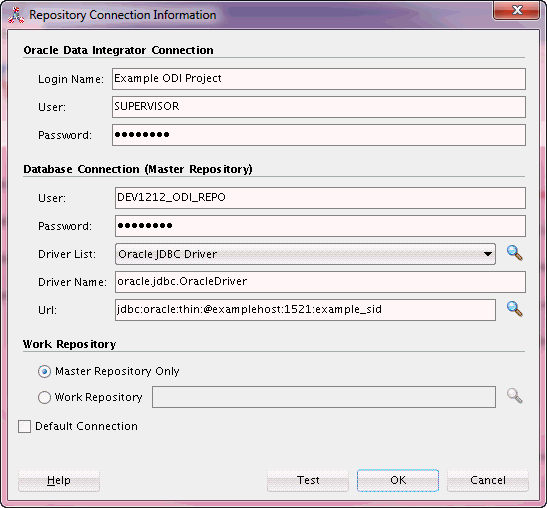Viewport: 547px width, 508px height.
Task: Click the Test button
Action: click(308, 480)
